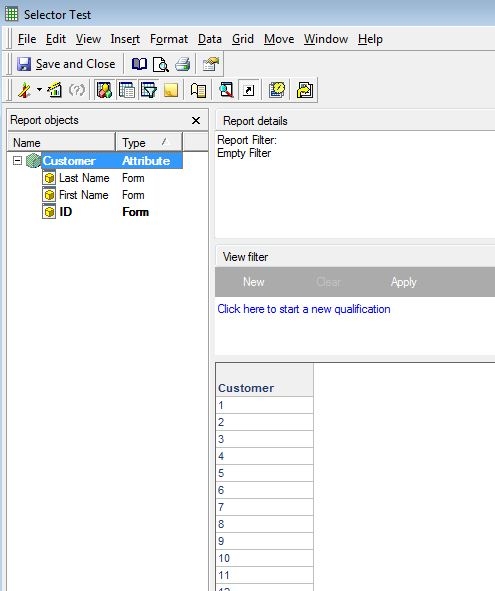
Task: Click the disabled Clear filter button
Action: point(328,282)
